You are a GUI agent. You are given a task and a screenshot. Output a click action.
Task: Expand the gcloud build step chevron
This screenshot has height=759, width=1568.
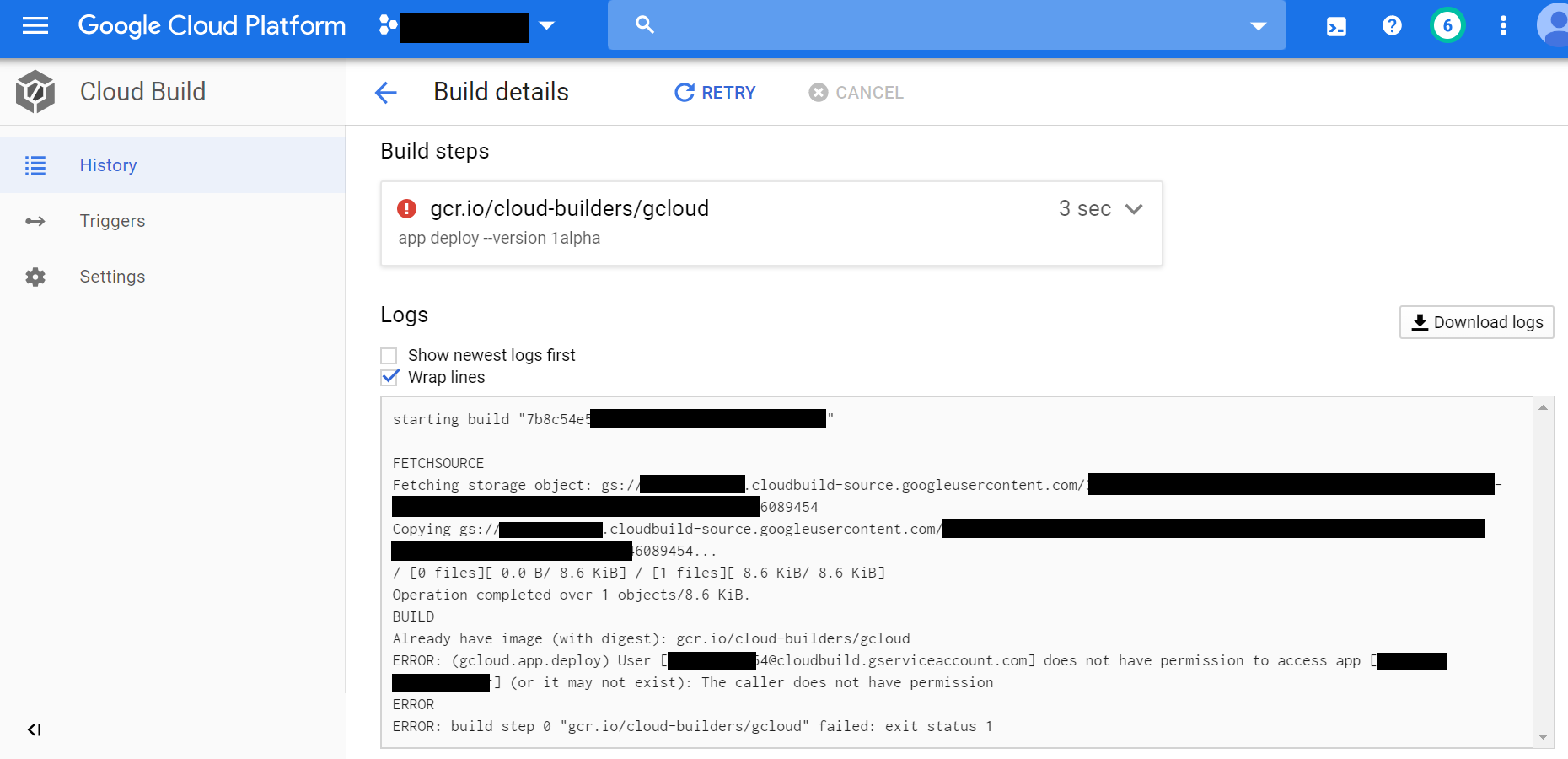1134,208
